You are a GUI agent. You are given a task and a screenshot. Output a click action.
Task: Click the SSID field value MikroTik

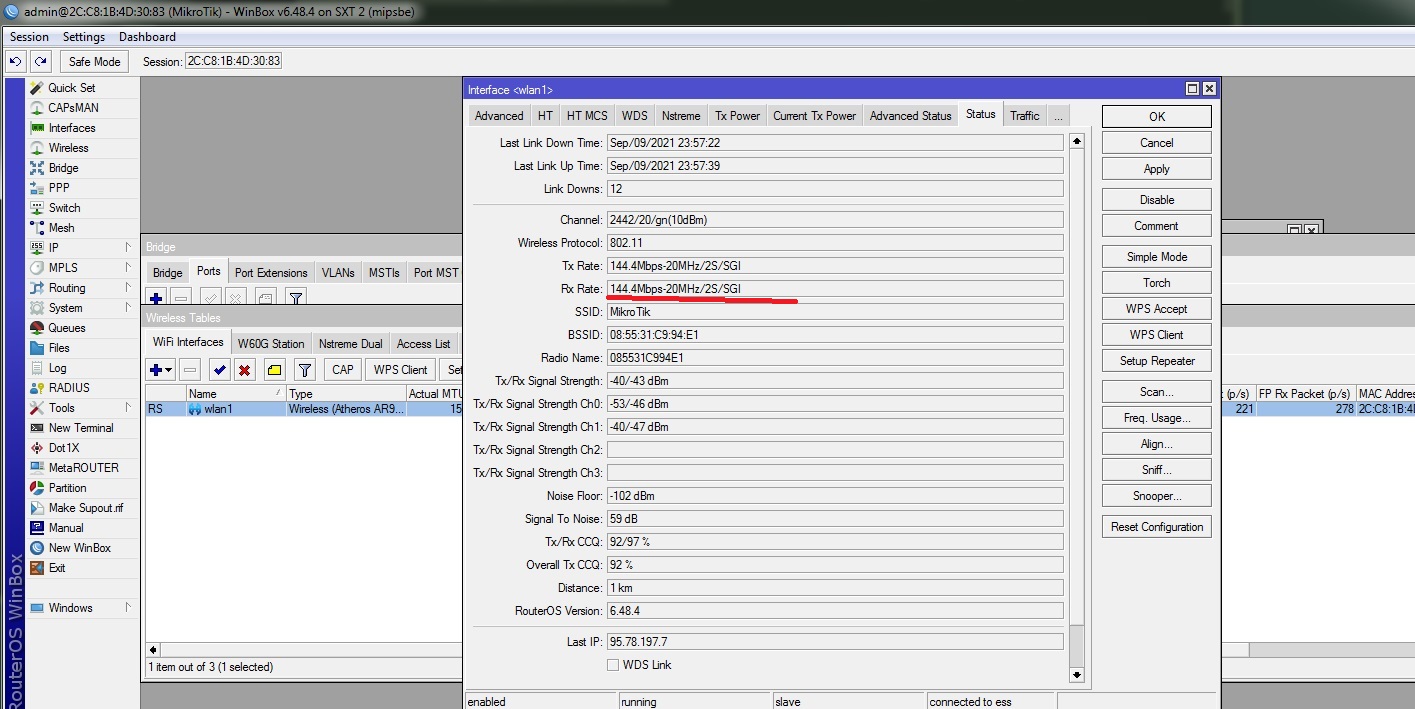[835, 312]
